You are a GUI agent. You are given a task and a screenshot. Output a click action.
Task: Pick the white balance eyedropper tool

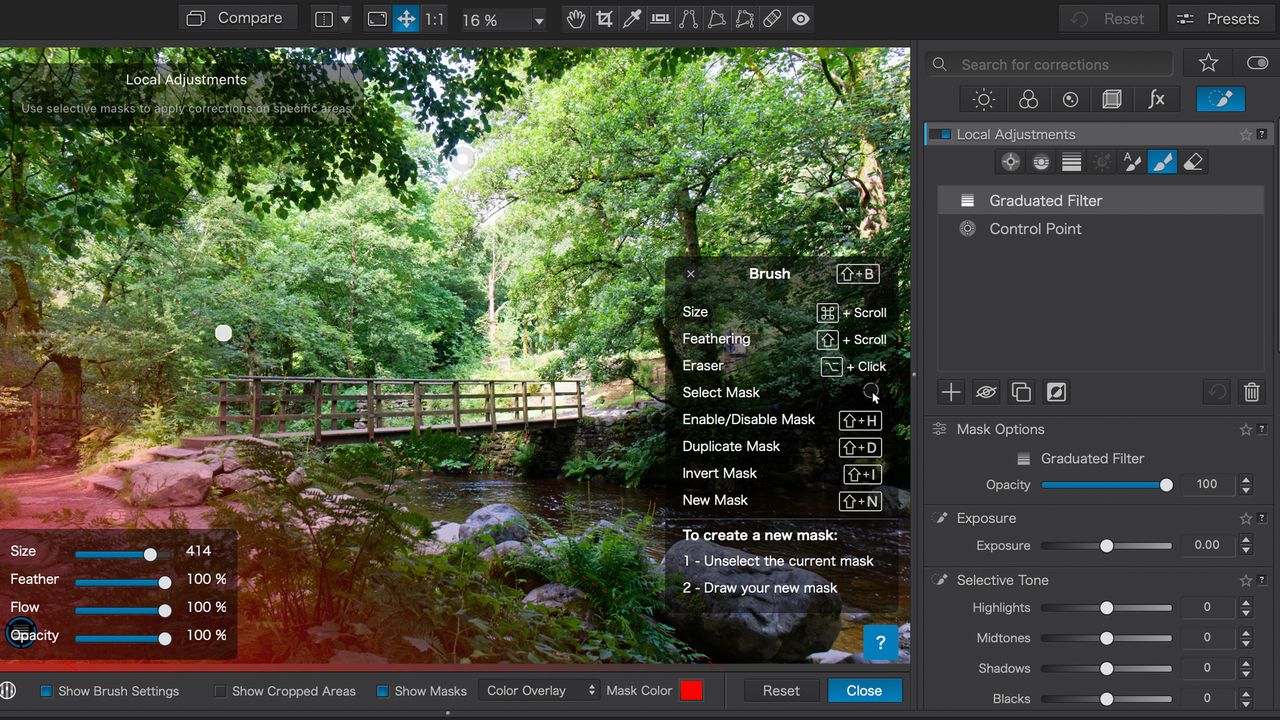(x=632, y=19)
